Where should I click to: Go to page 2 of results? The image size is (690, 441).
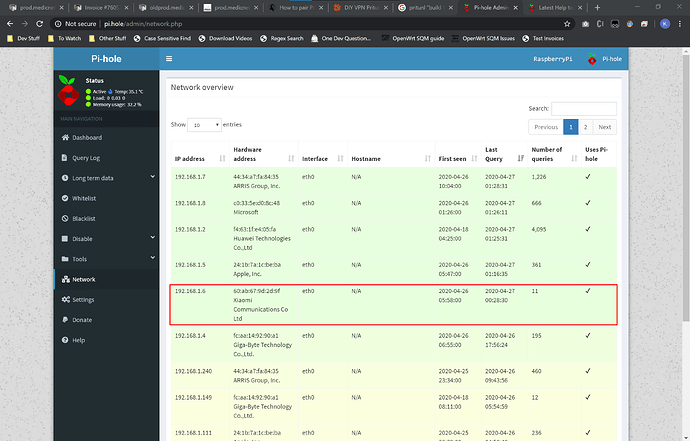click(587, 127)
